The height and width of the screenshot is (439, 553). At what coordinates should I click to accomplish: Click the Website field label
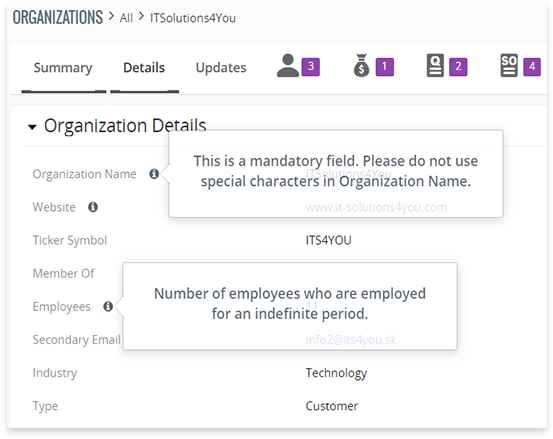coord(54,207)
